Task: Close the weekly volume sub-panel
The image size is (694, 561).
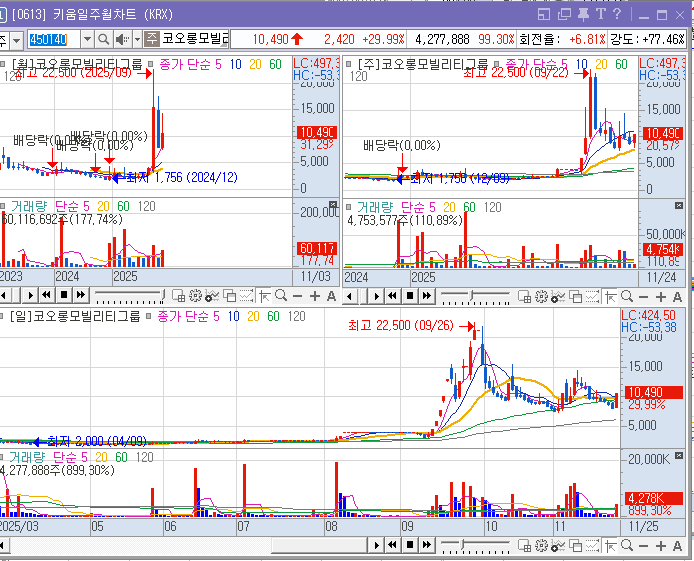Action: pyautogui.click(x=679, y=205)
